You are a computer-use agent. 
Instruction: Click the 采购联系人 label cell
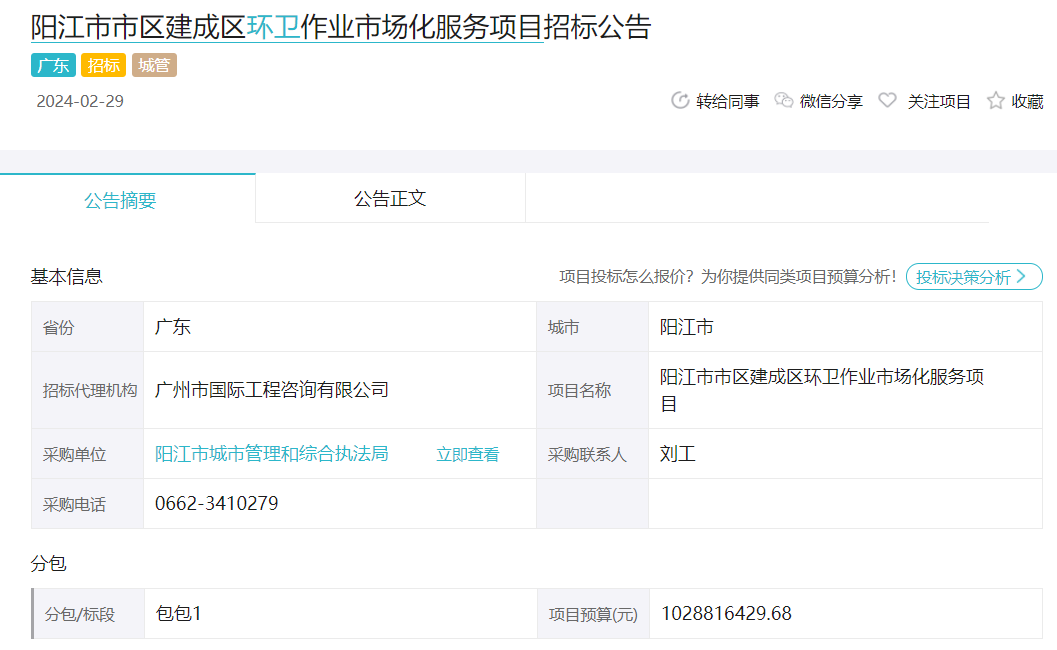(593, 454)
